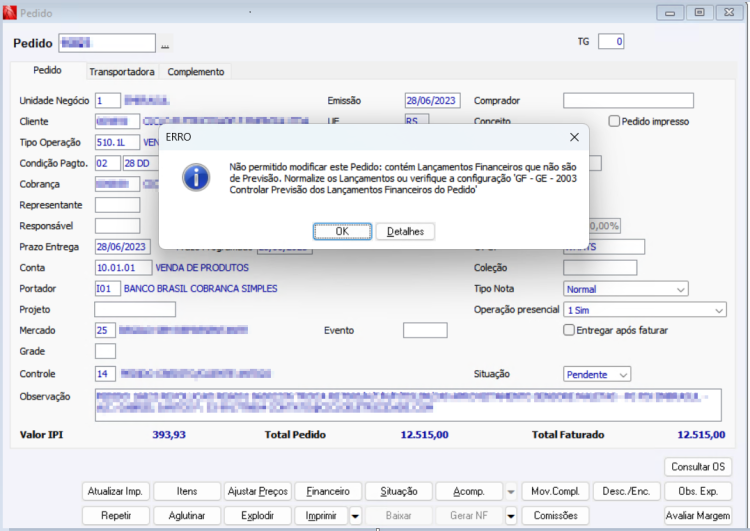Close the ERRO dialog with the X
750x531 pixels.
coord(574,137)
